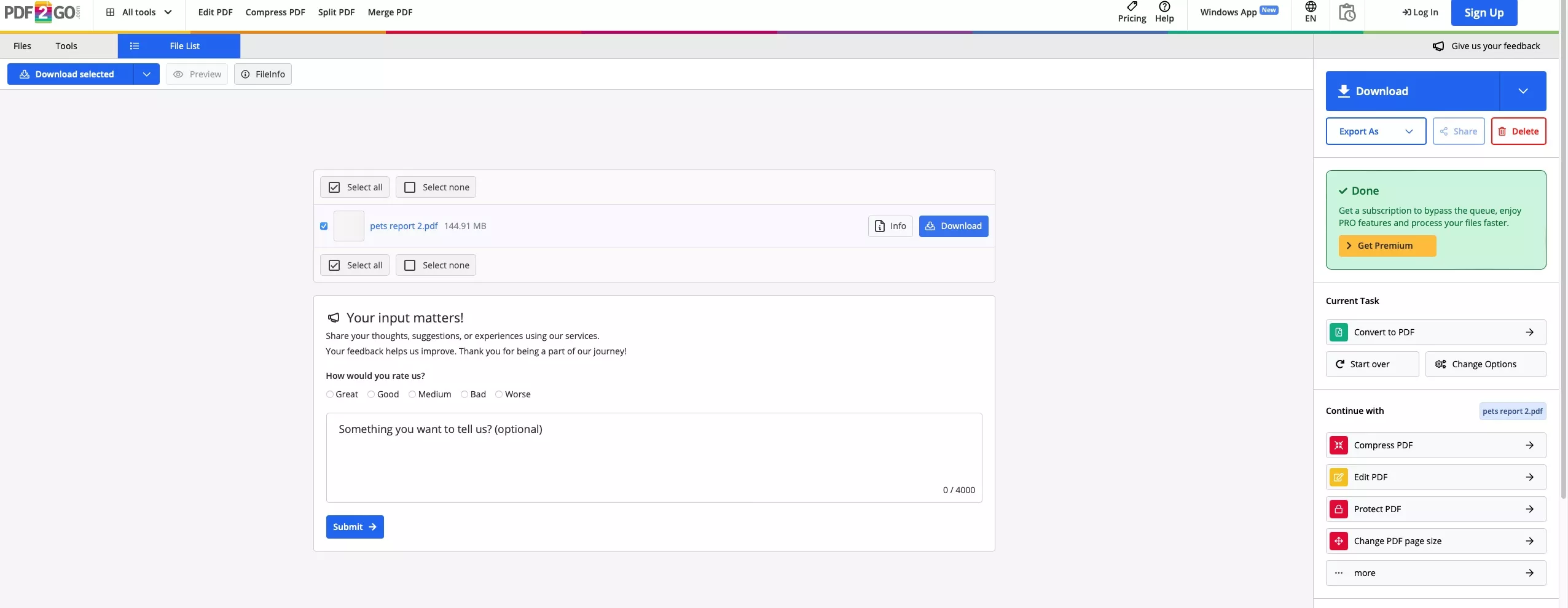Image resolution: width=1568 pixels, height=608 pixels.
Task: Click the red Delete button
Action: [x=1518, y=131]
